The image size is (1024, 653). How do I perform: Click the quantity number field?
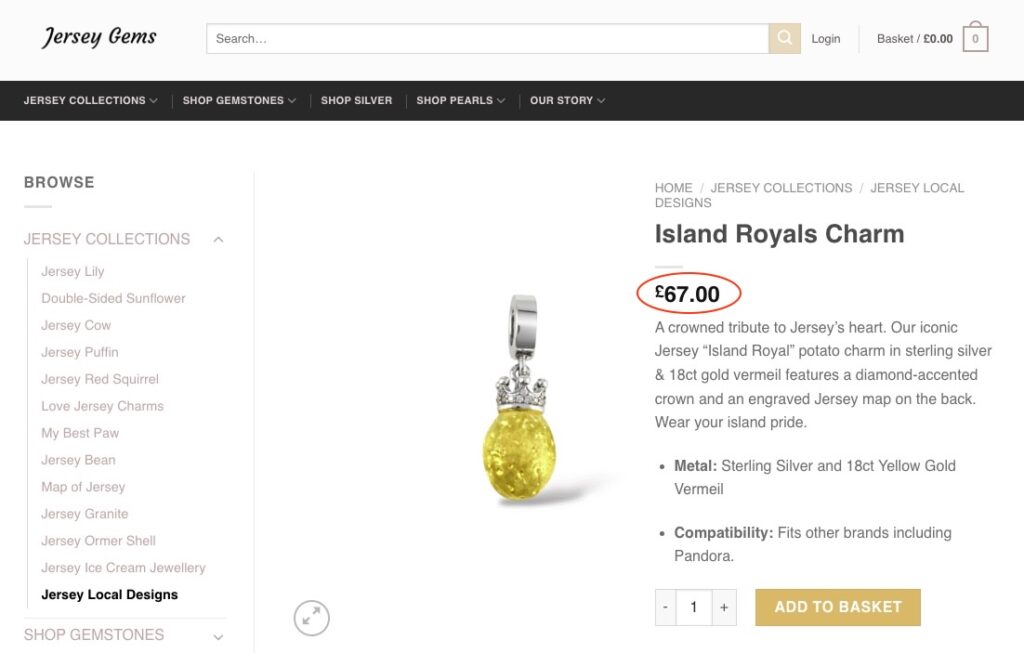point(694,607)
